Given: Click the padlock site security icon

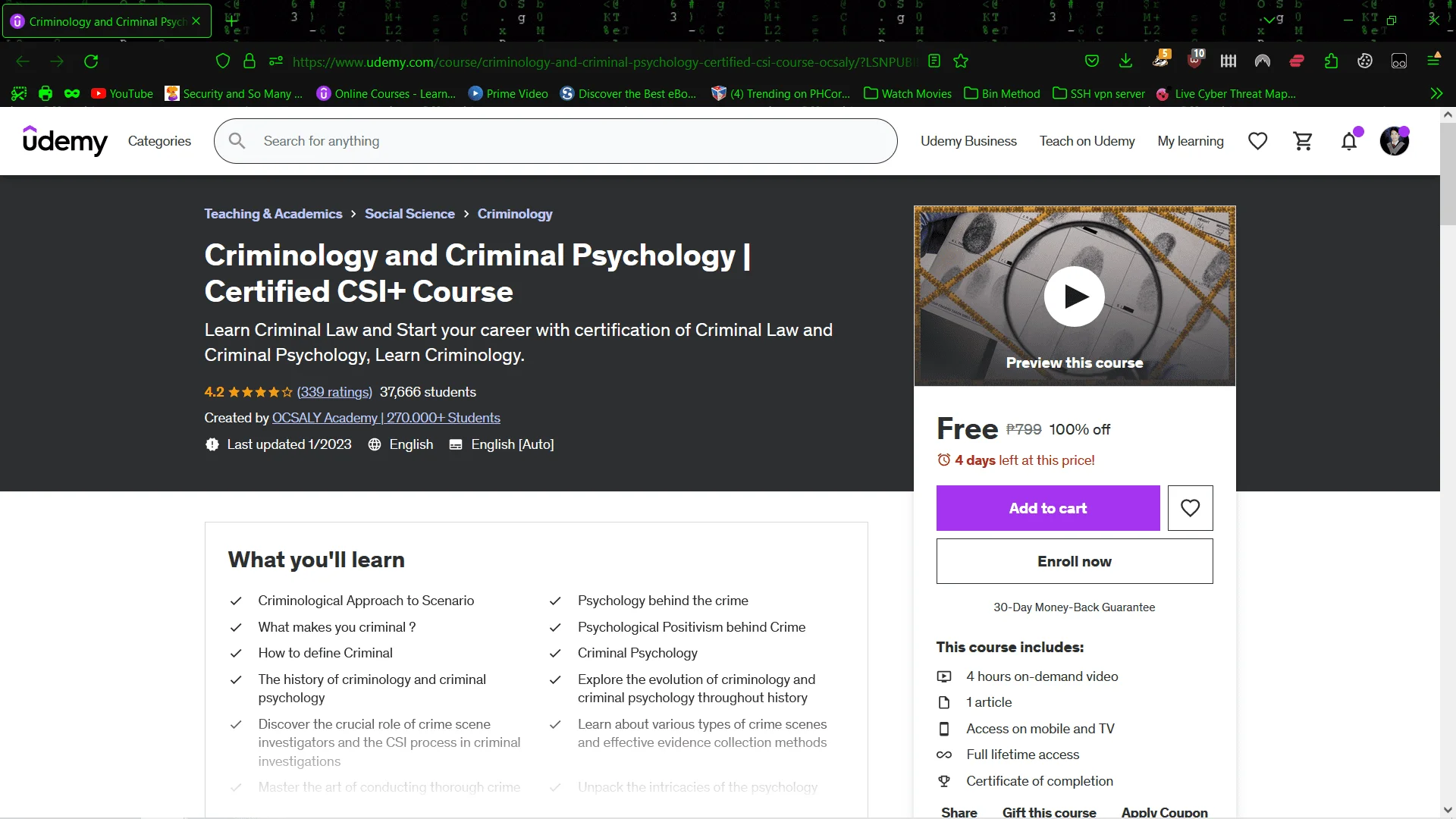Looking at the screenshot, I should click(x=249, y=61).
